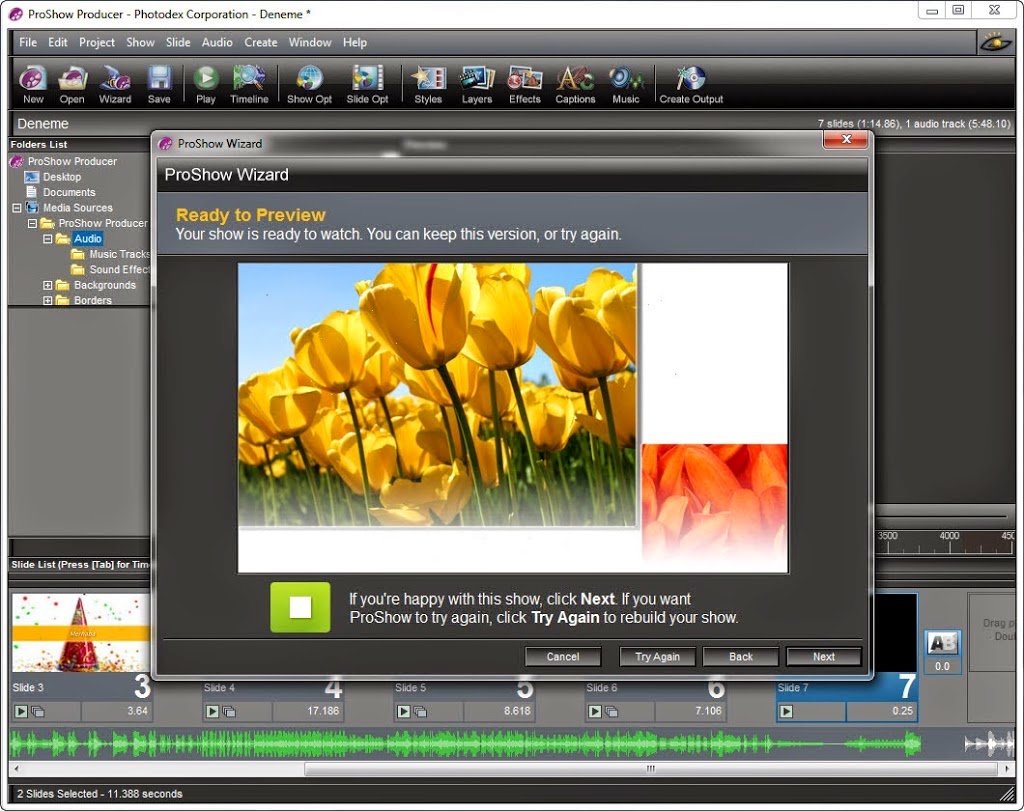The image size is (1024, 811).
Task: Open the Create menu
Action: point(261,42)
